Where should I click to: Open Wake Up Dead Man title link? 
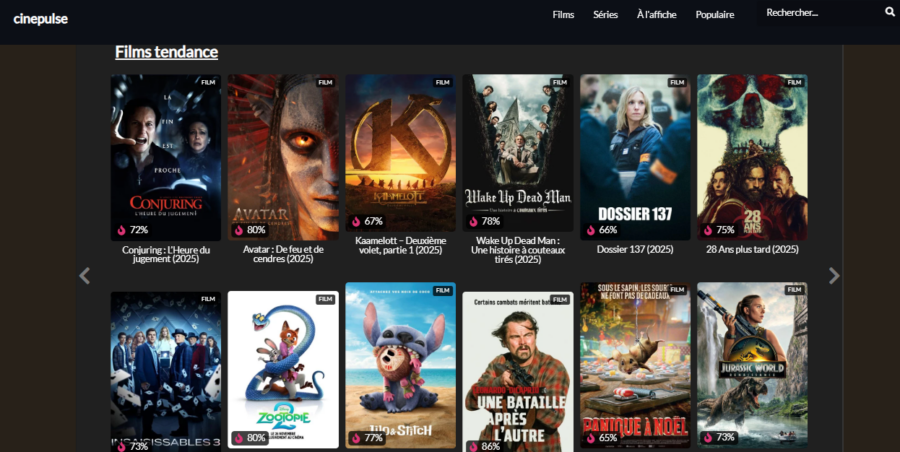[518, 250]
